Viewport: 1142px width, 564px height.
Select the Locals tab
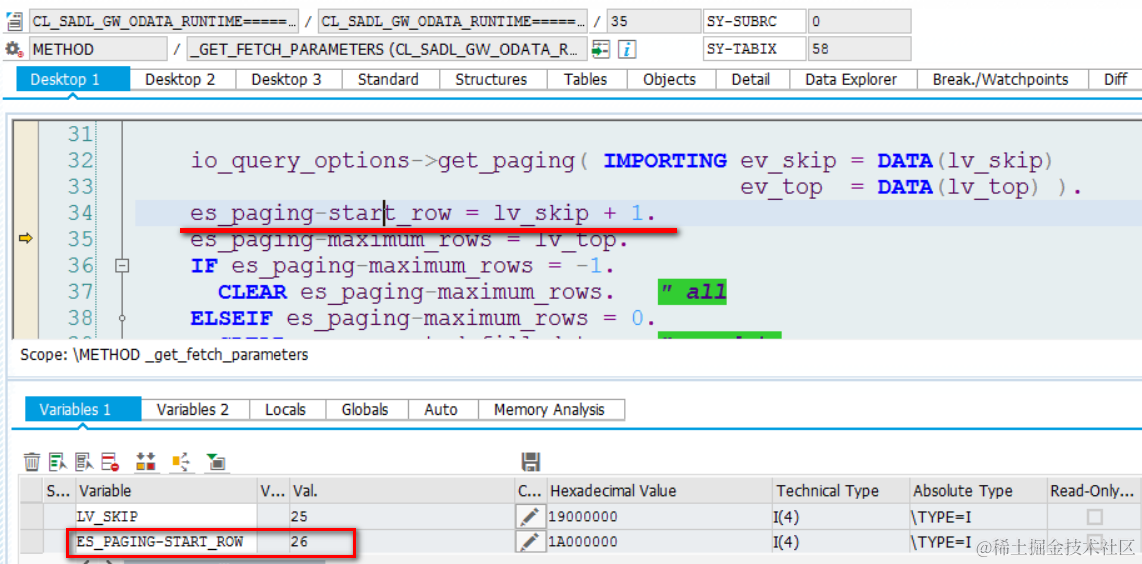(286, 410)
